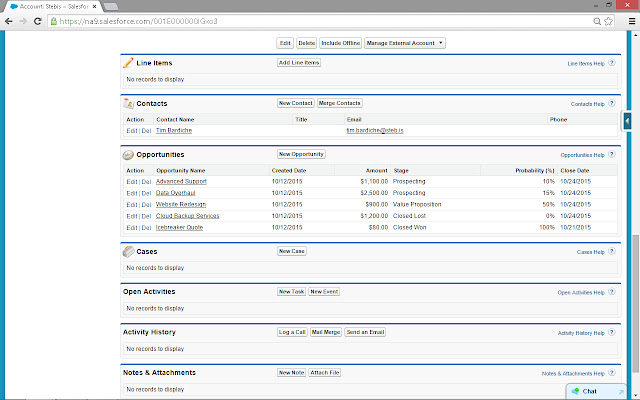The width and height of the screenshot is (640, 400).
Task: Open the Cloud Backup Services opportunity
Action: 187,216
